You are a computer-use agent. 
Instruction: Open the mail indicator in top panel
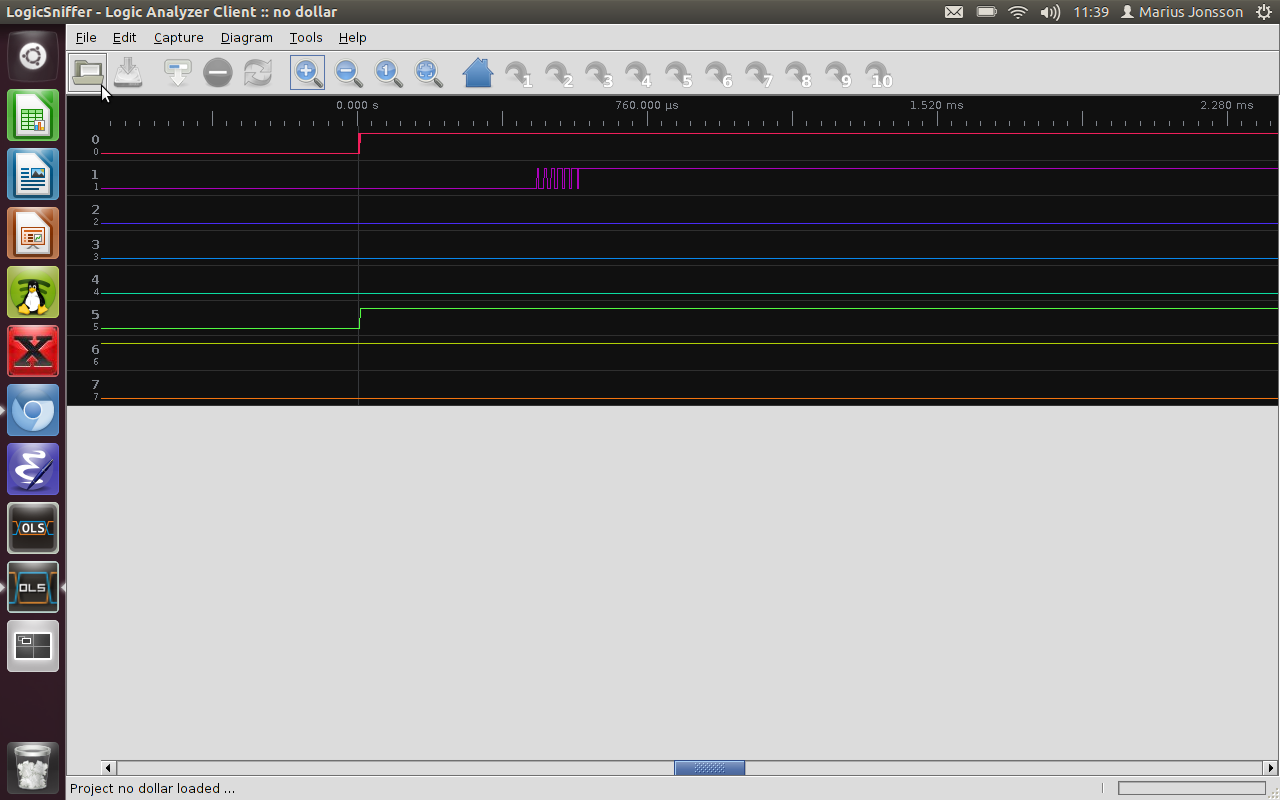click(x=954, y=12)
